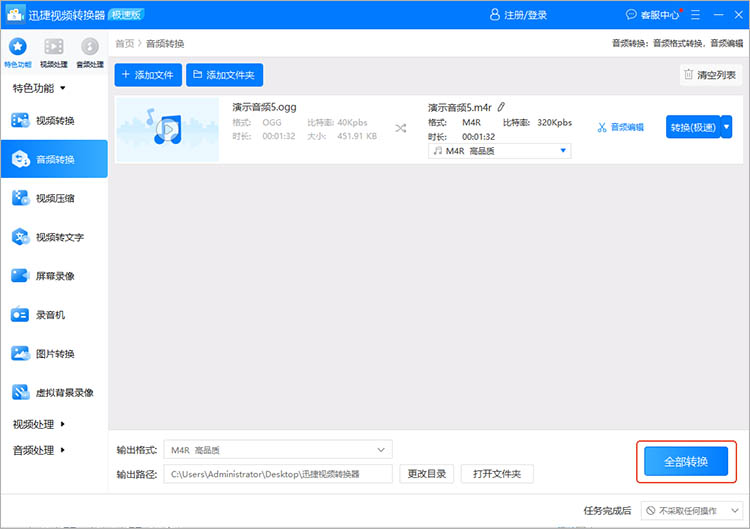
Task: Click the output filename 演示音频5.m4r
Action: click(460, 108)
